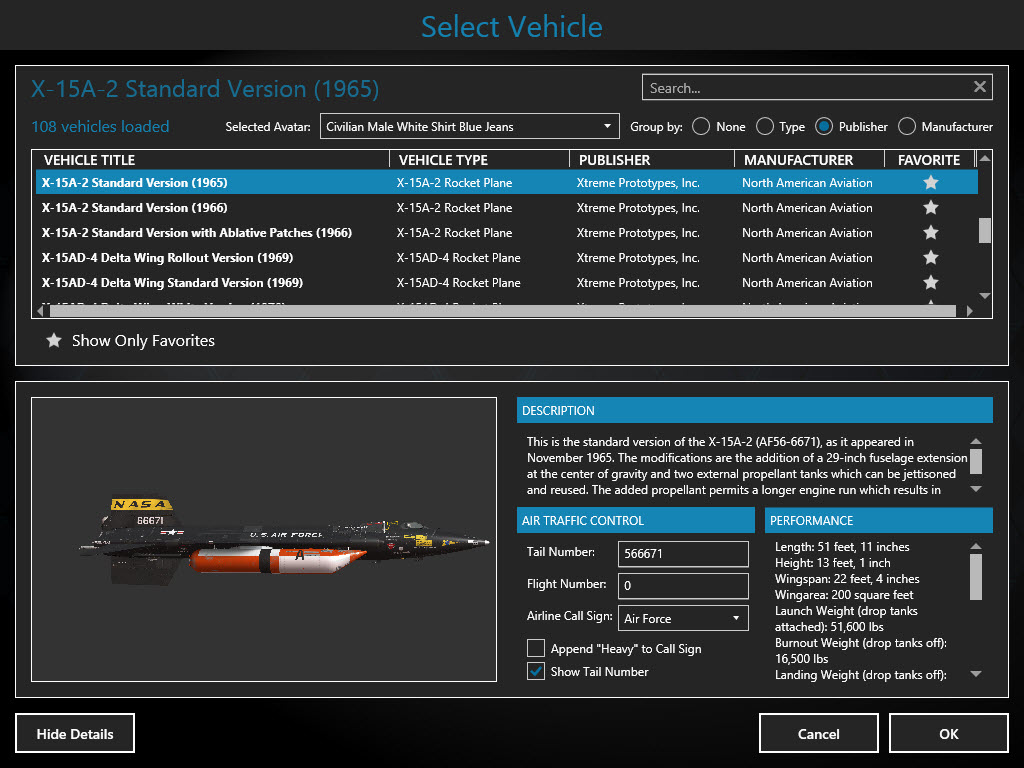This screenshot has width=1024, height=768.
Task: Click the AIR TRAFFIC CONTROL section header
Action: pos(635,520)
